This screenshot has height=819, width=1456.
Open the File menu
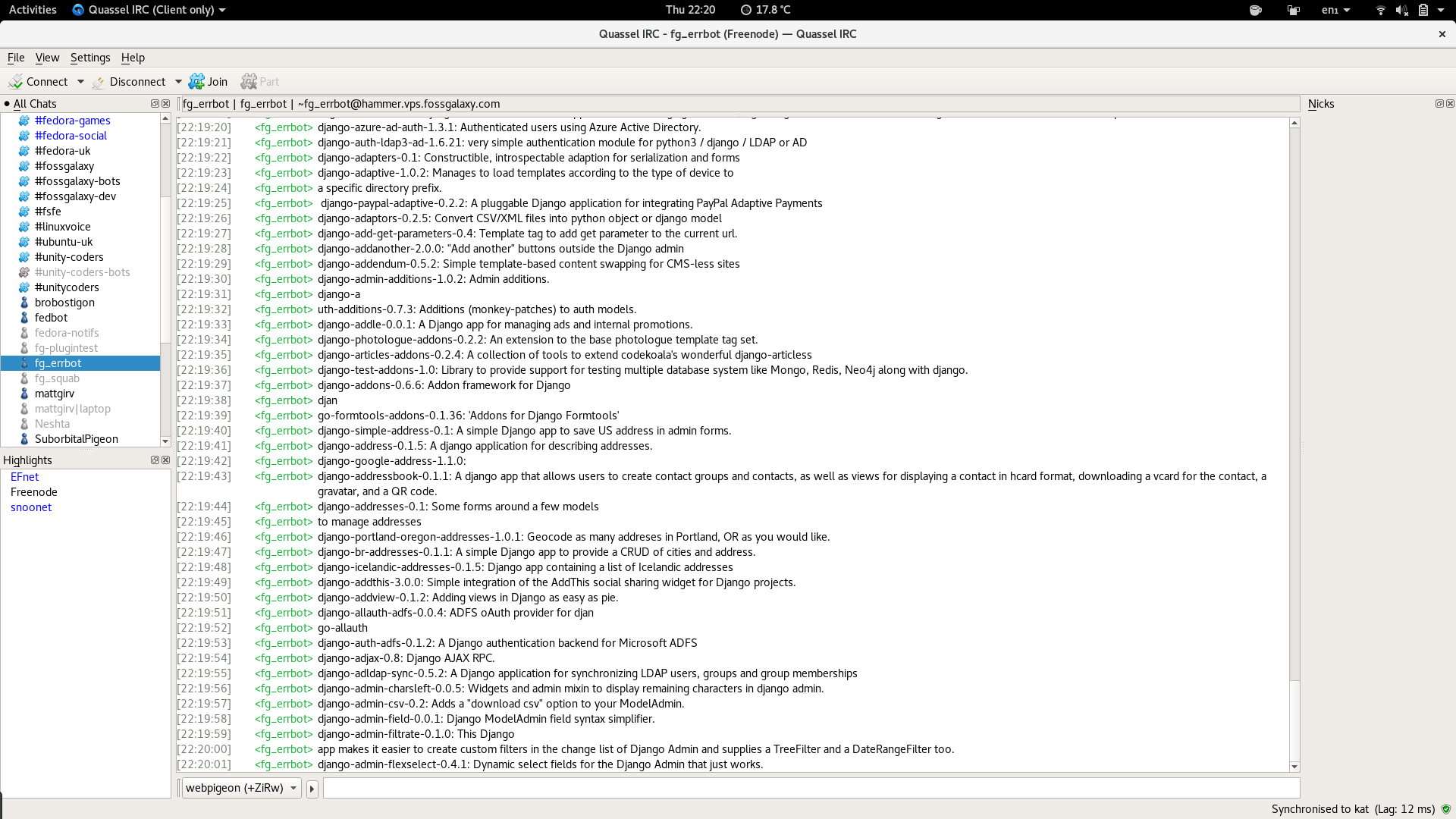16,58
